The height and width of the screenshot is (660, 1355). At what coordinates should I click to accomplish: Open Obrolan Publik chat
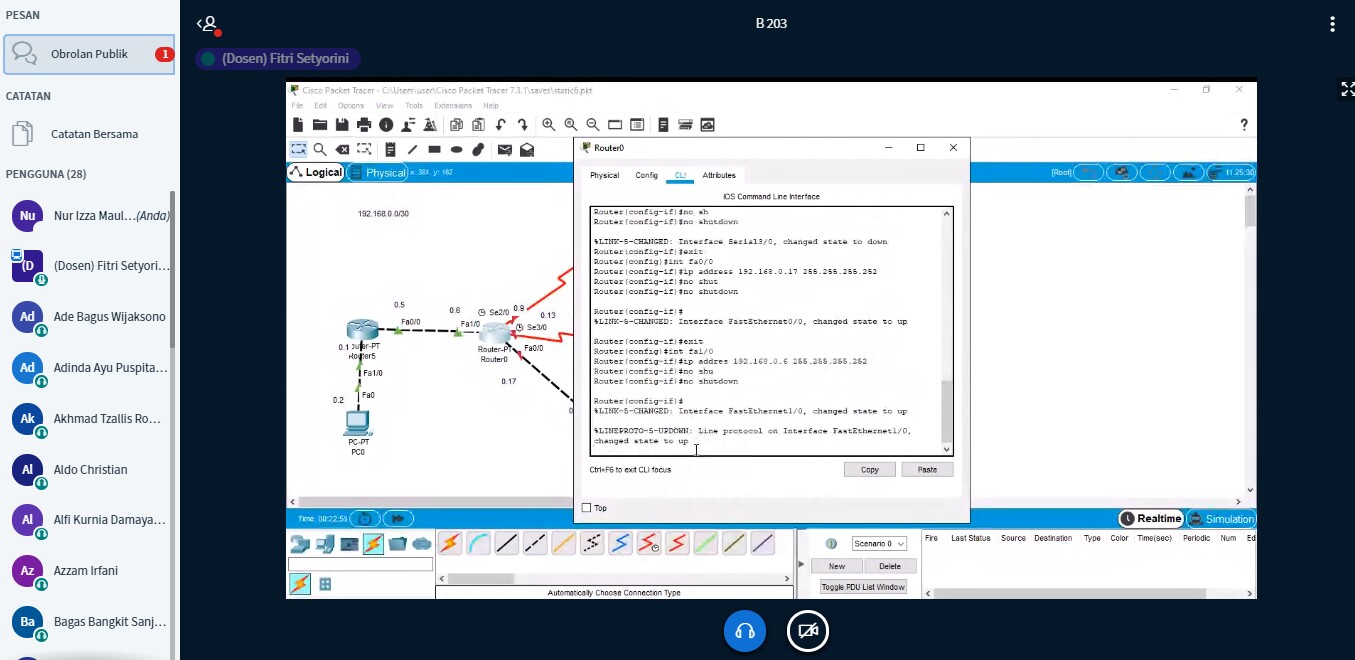[x=89, y=54]
